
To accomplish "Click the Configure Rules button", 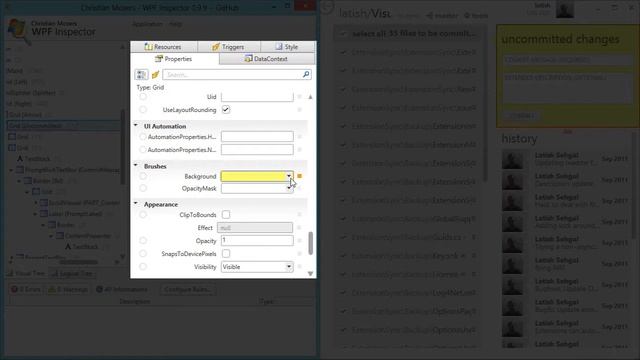I will click(188, 289).
